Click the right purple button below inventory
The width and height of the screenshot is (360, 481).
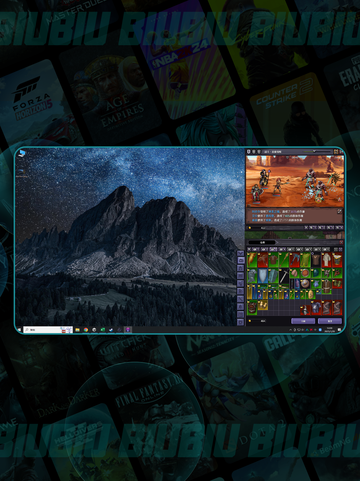coord(330,321)
